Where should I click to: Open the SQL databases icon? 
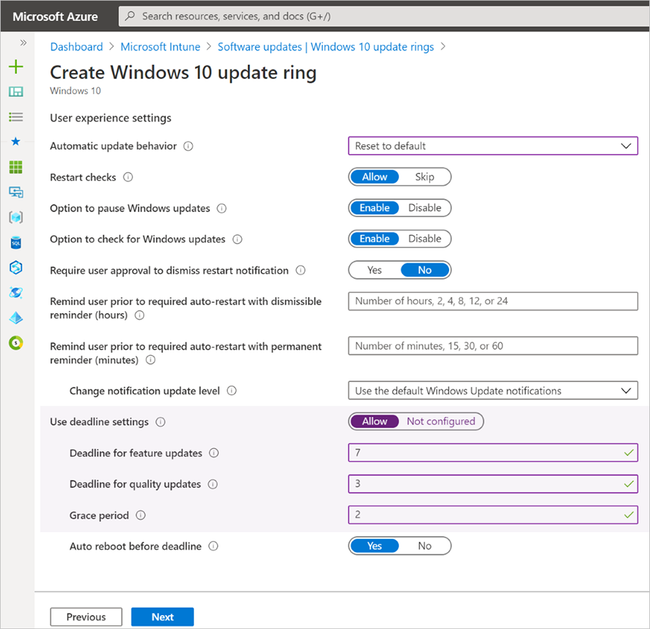(16, 243)
